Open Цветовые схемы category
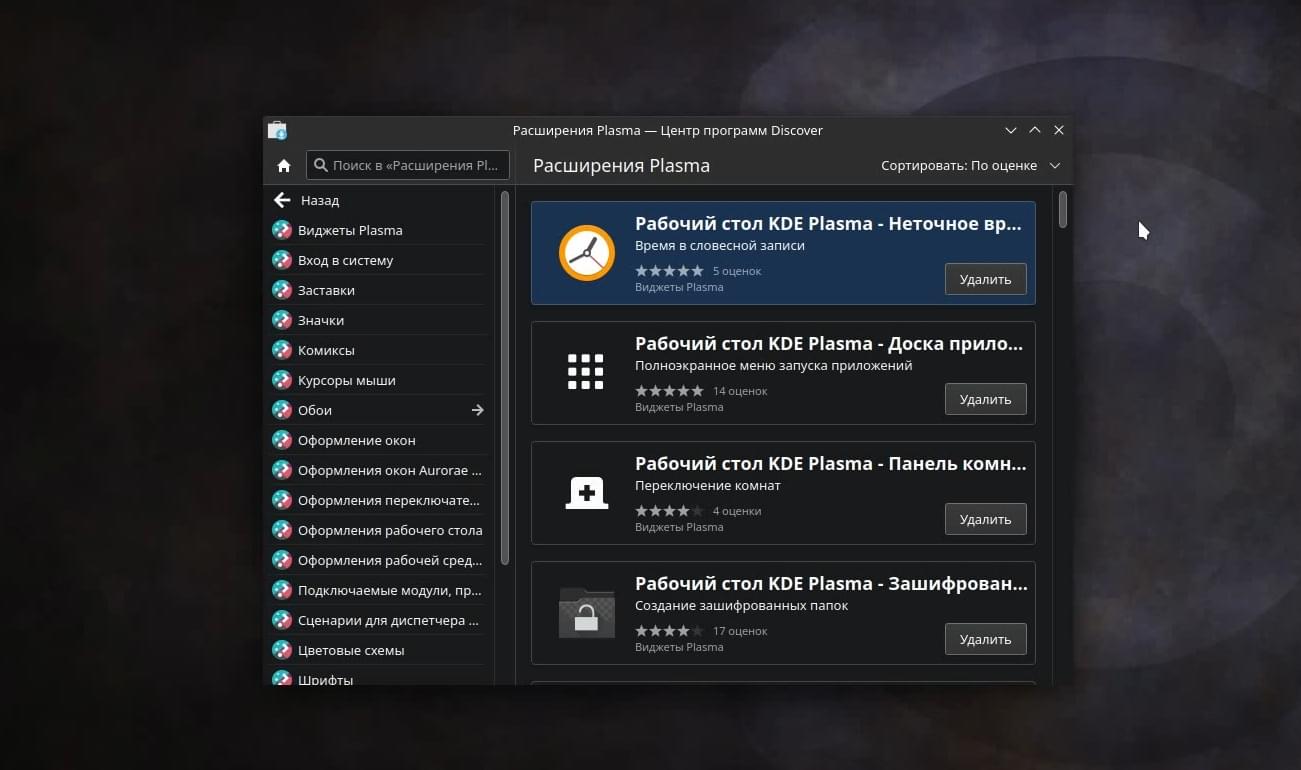1301x770 pixels. 378,650
